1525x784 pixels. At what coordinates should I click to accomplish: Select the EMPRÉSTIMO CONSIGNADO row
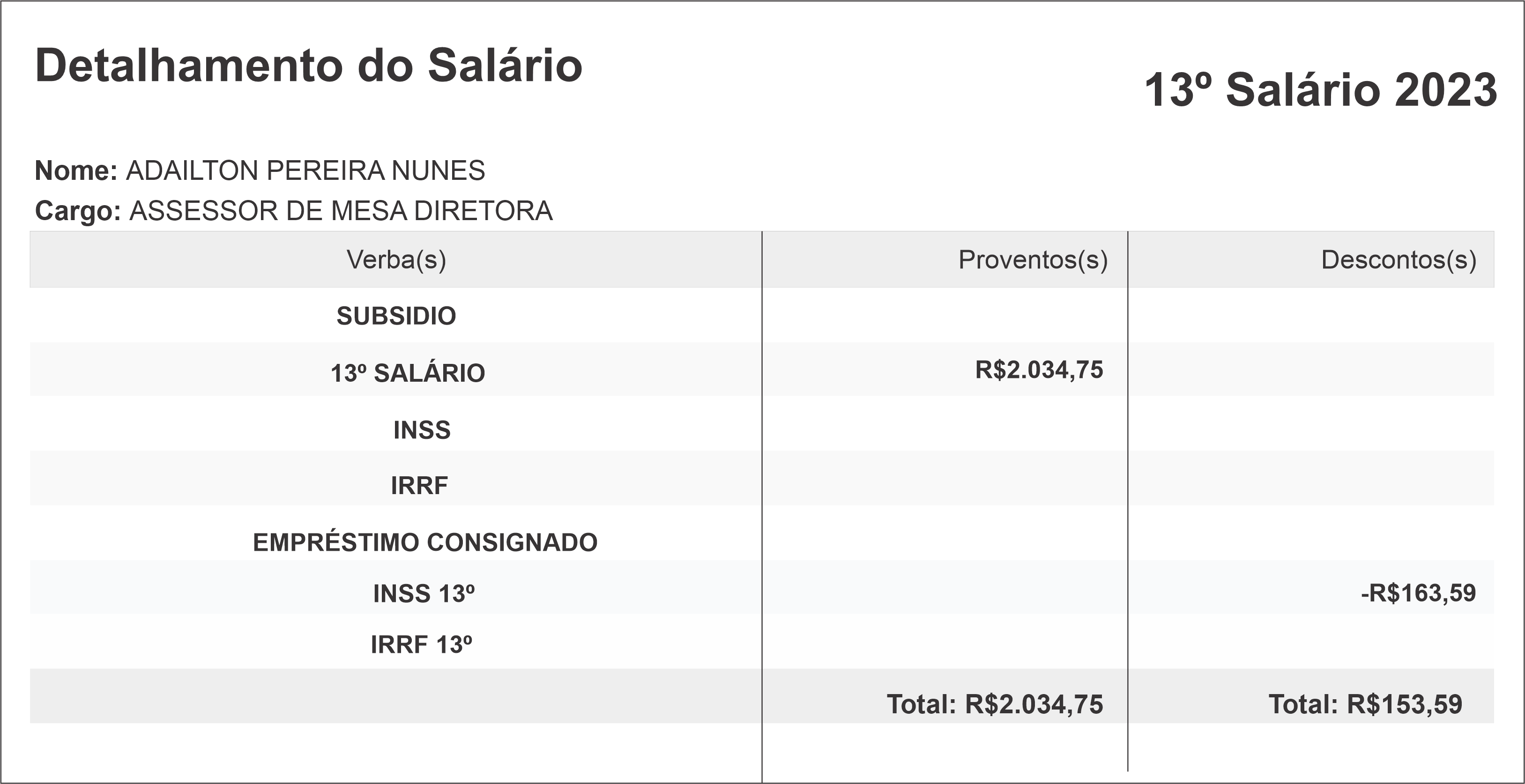point(425,543)
